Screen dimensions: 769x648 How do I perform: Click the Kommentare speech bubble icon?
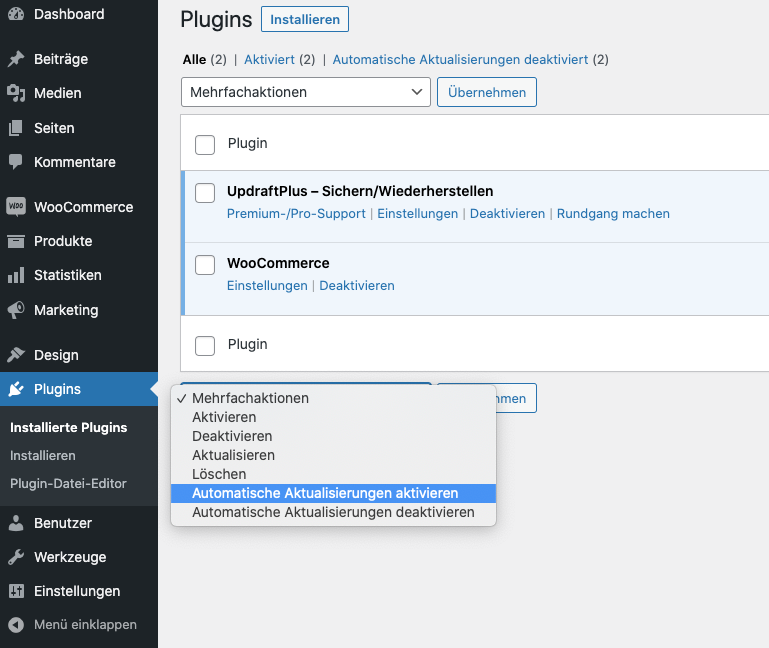pos(16,162)
